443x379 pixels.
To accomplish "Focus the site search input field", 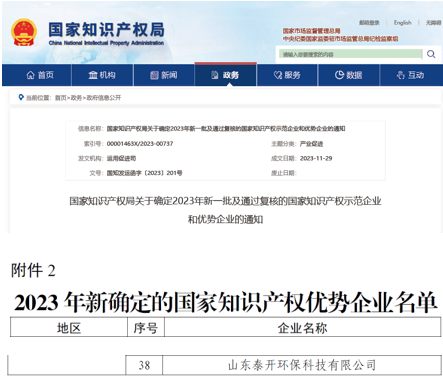I will point(351,54).
